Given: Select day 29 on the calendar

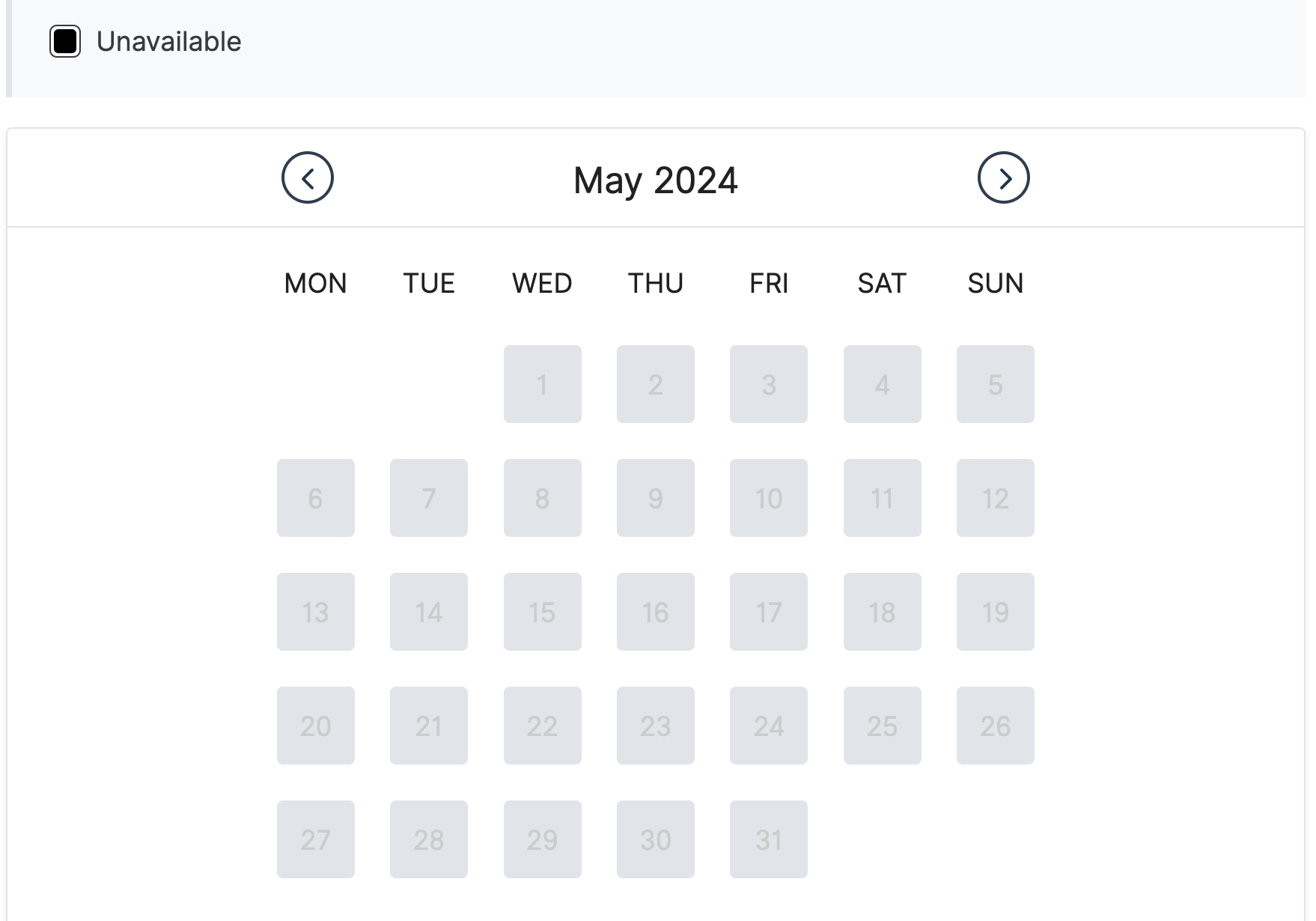Looking at the screenshot, I should click(x=542, y=839).
